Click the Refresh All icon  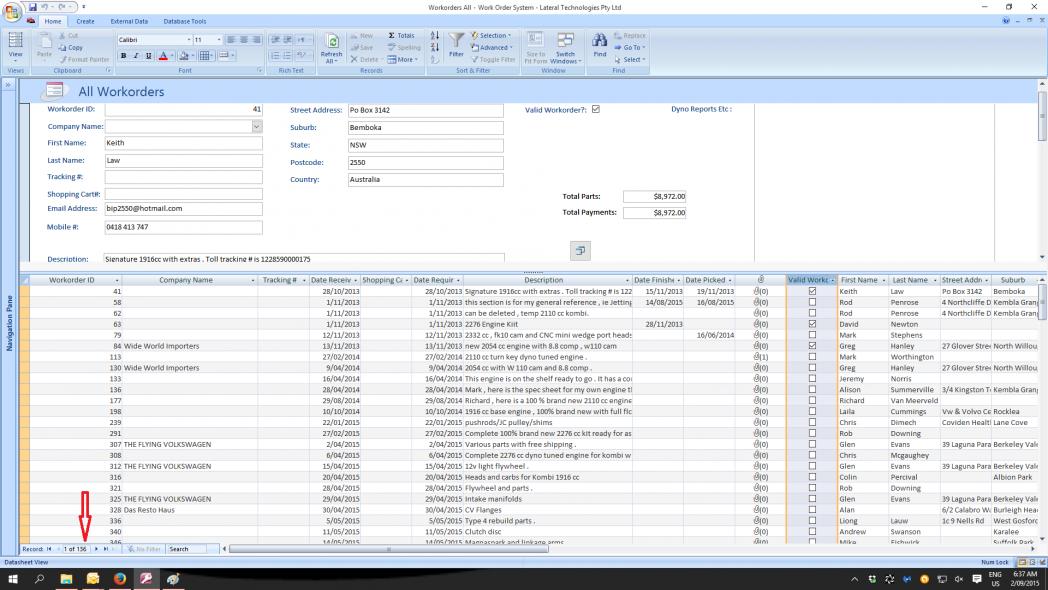point(331,43)
